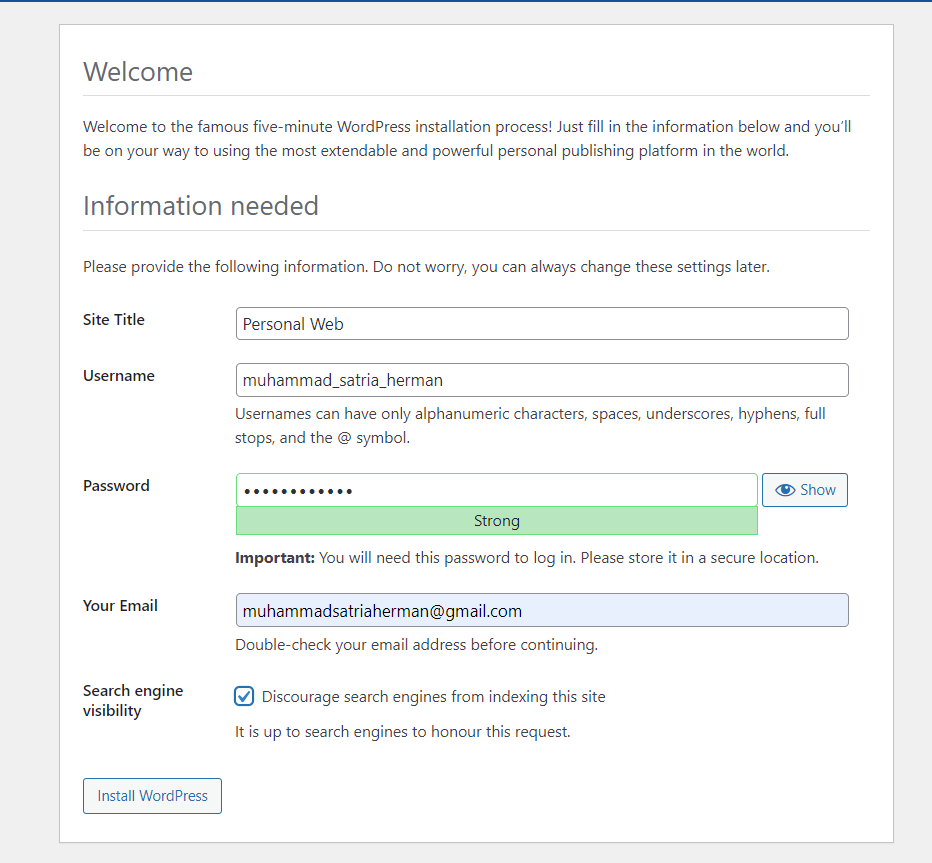932x863 pixels.
Task: Click the Strong password strength indicator
Action: click(x=497, y=521)
